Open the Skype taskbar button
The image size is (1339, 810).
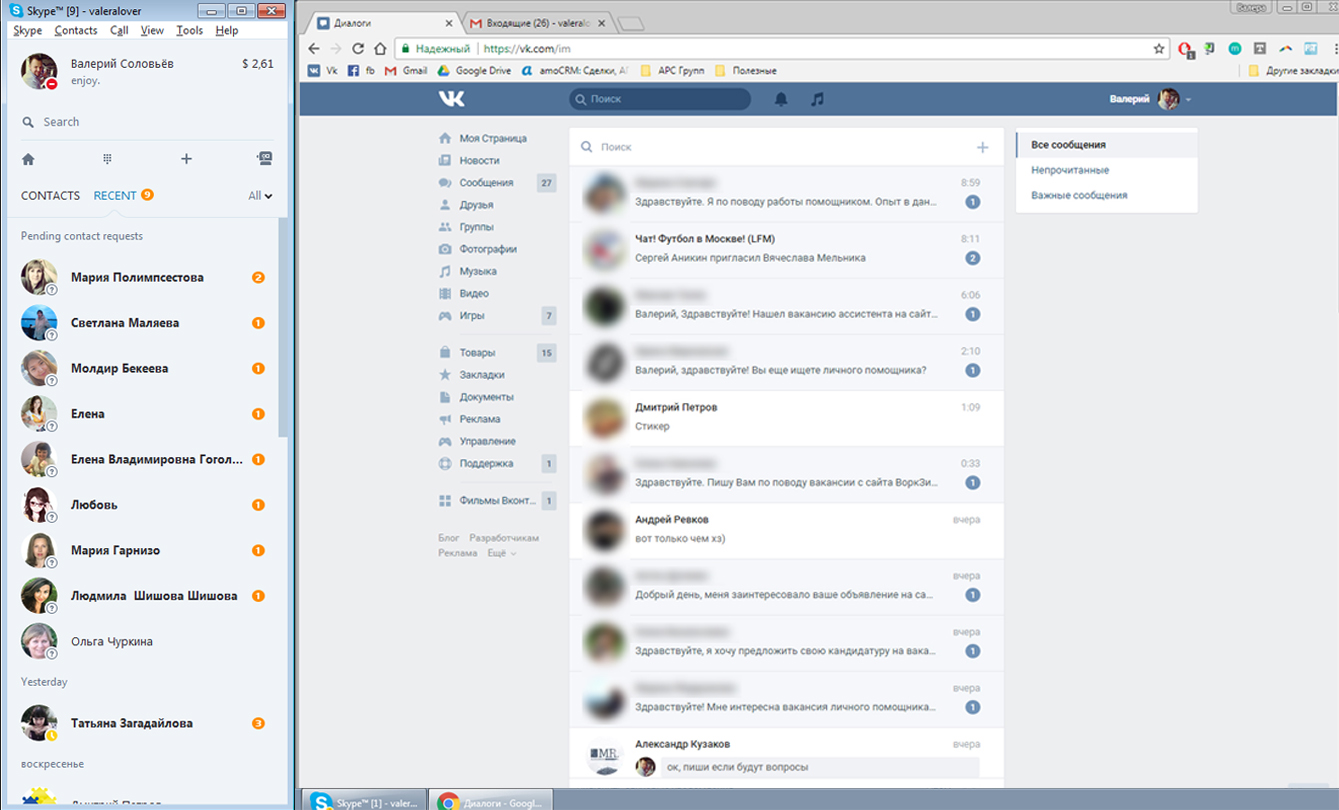click(x=365, y=800)
